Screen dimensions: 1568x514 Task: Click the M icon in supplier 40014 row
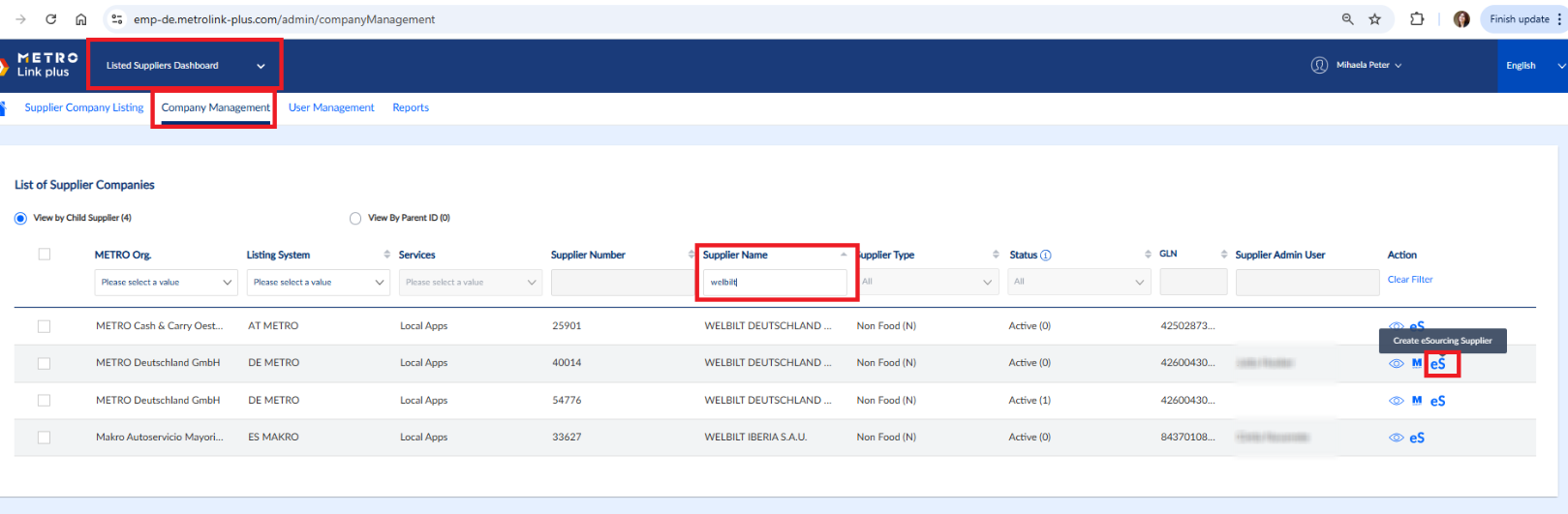click(1417, 363)
